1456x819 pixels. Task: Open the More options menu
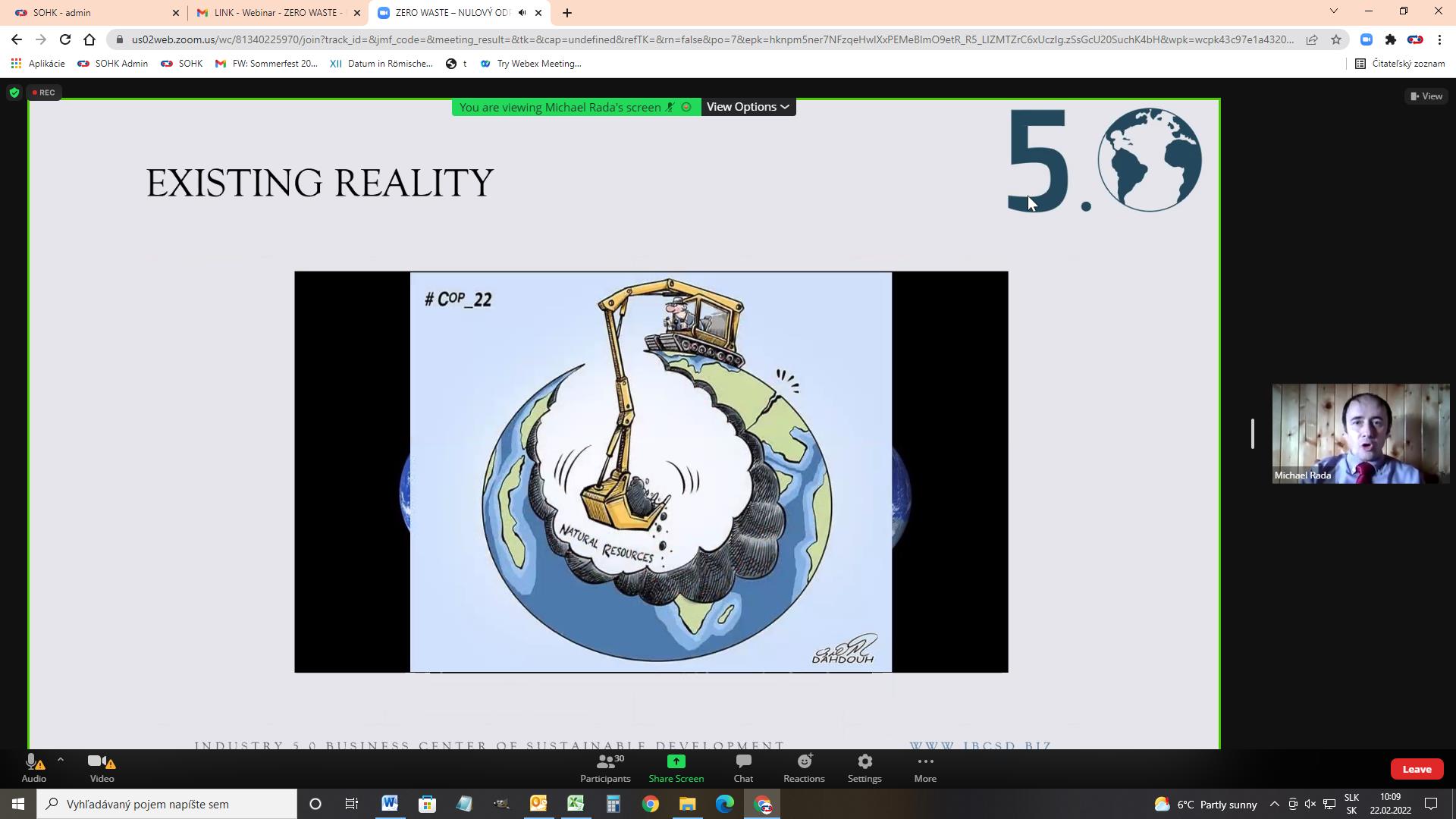tap(925, 768)
